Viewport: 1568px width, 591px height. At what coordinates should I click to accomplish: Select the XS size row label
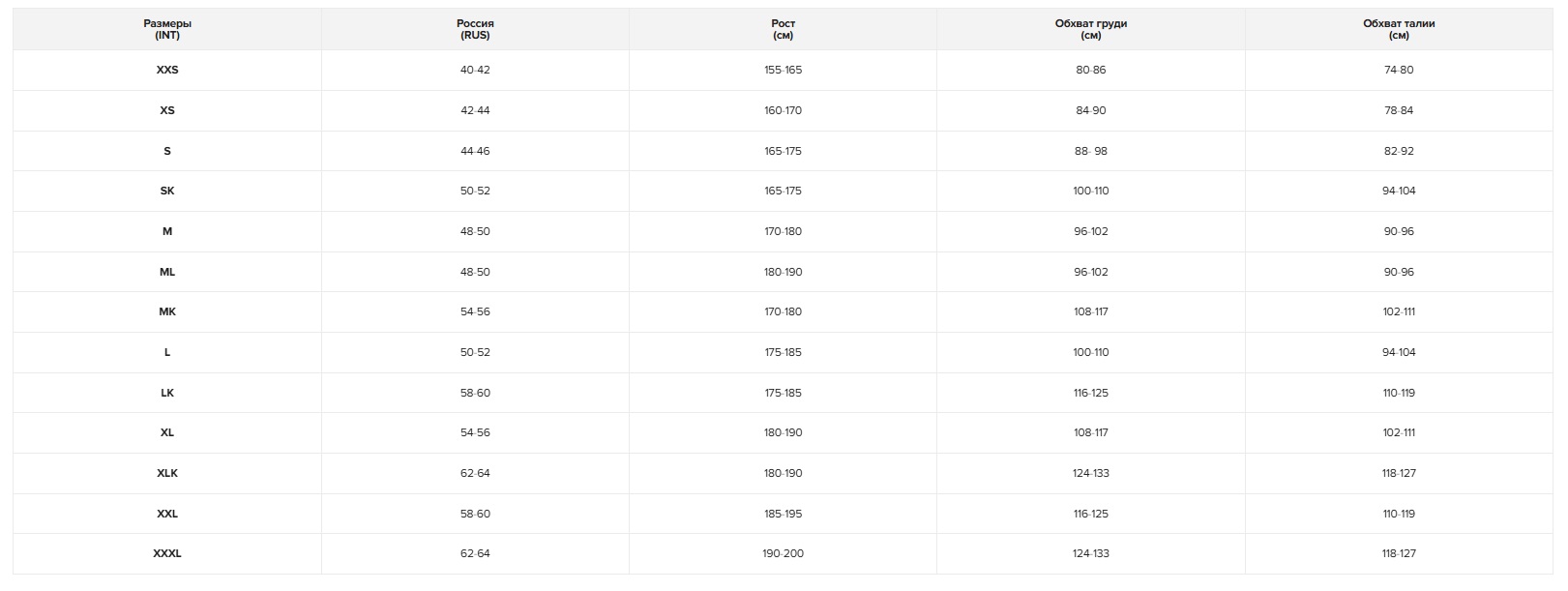click(x=167, y=110)
